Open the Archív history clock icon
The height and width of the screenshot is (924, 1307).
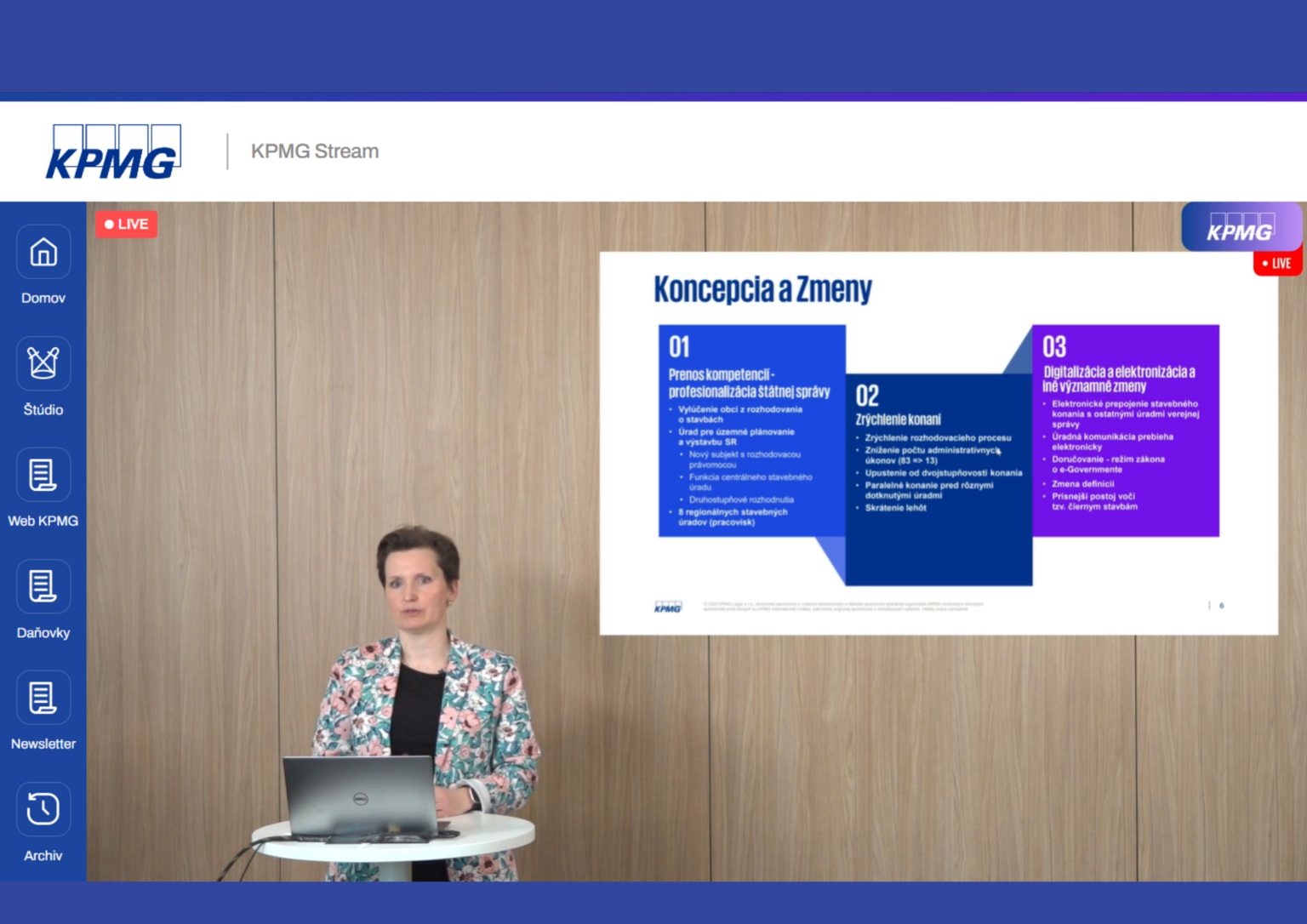tap(43, 809)
